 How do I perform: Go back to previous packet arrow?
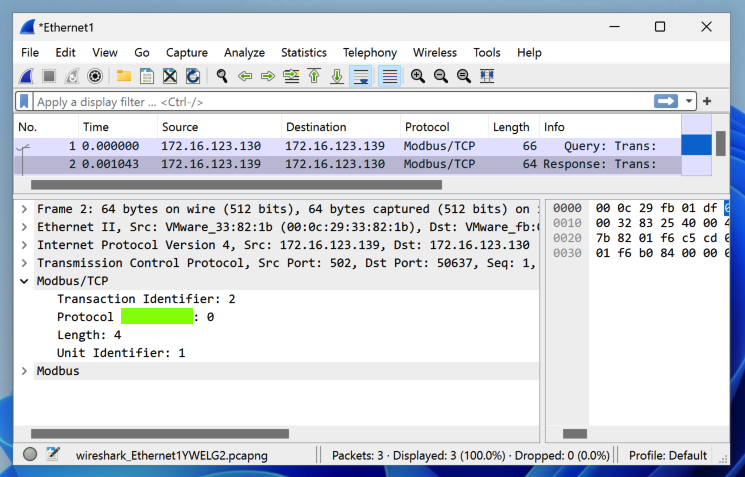tap(245, 76)
